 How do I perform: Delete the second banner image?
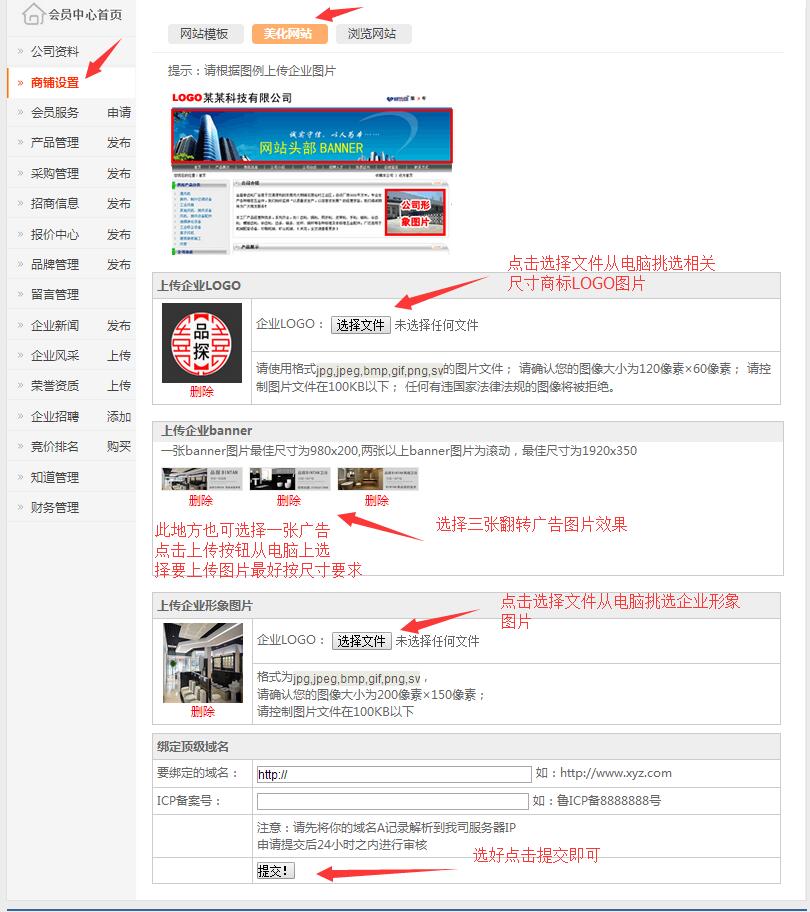point(289,501)
